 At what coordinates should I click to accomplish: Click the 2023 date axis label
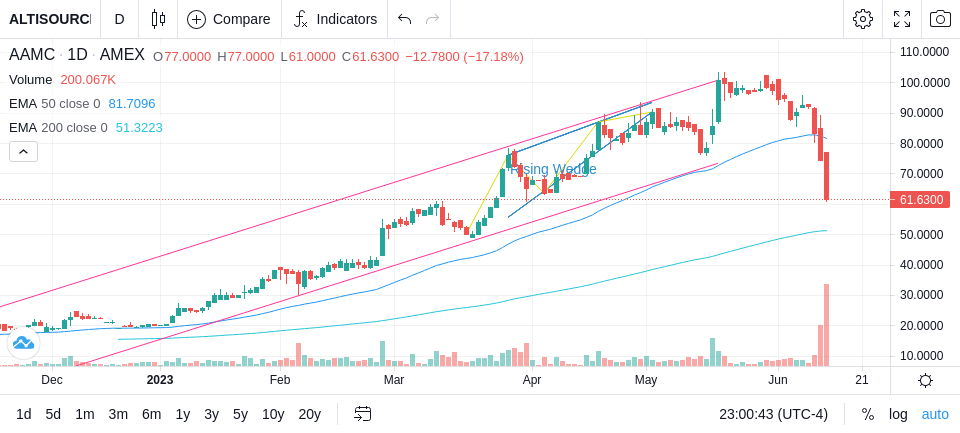pyautogui.click(x=160, y=380)
